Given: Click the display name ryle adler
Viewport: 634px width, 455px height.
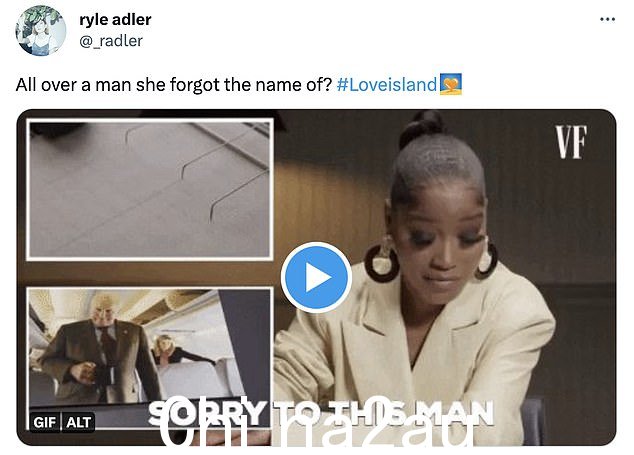Looking at the screenshot, I should pyautogui.click(x=115, y=19).
